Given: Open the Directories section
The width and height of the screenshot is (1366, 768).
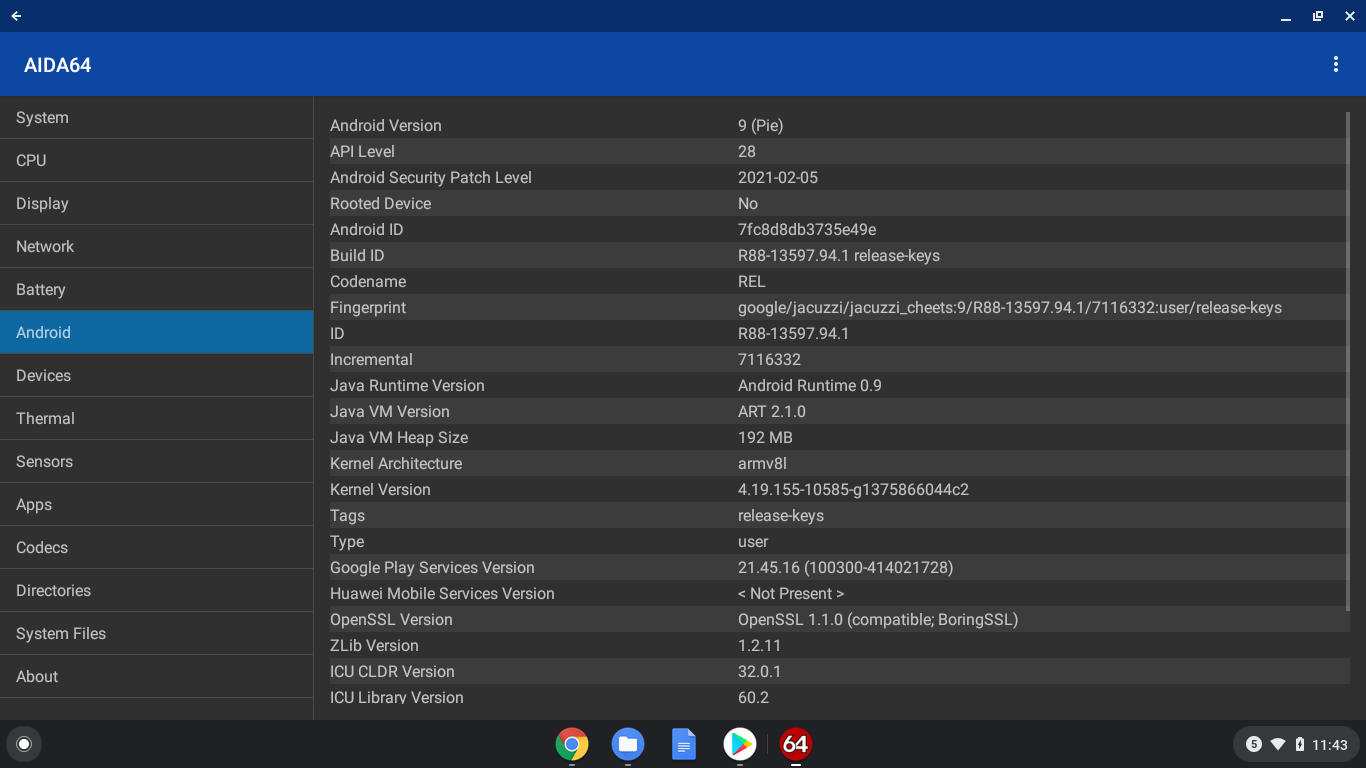Looking at the screenshot, I should click(157, 590).
